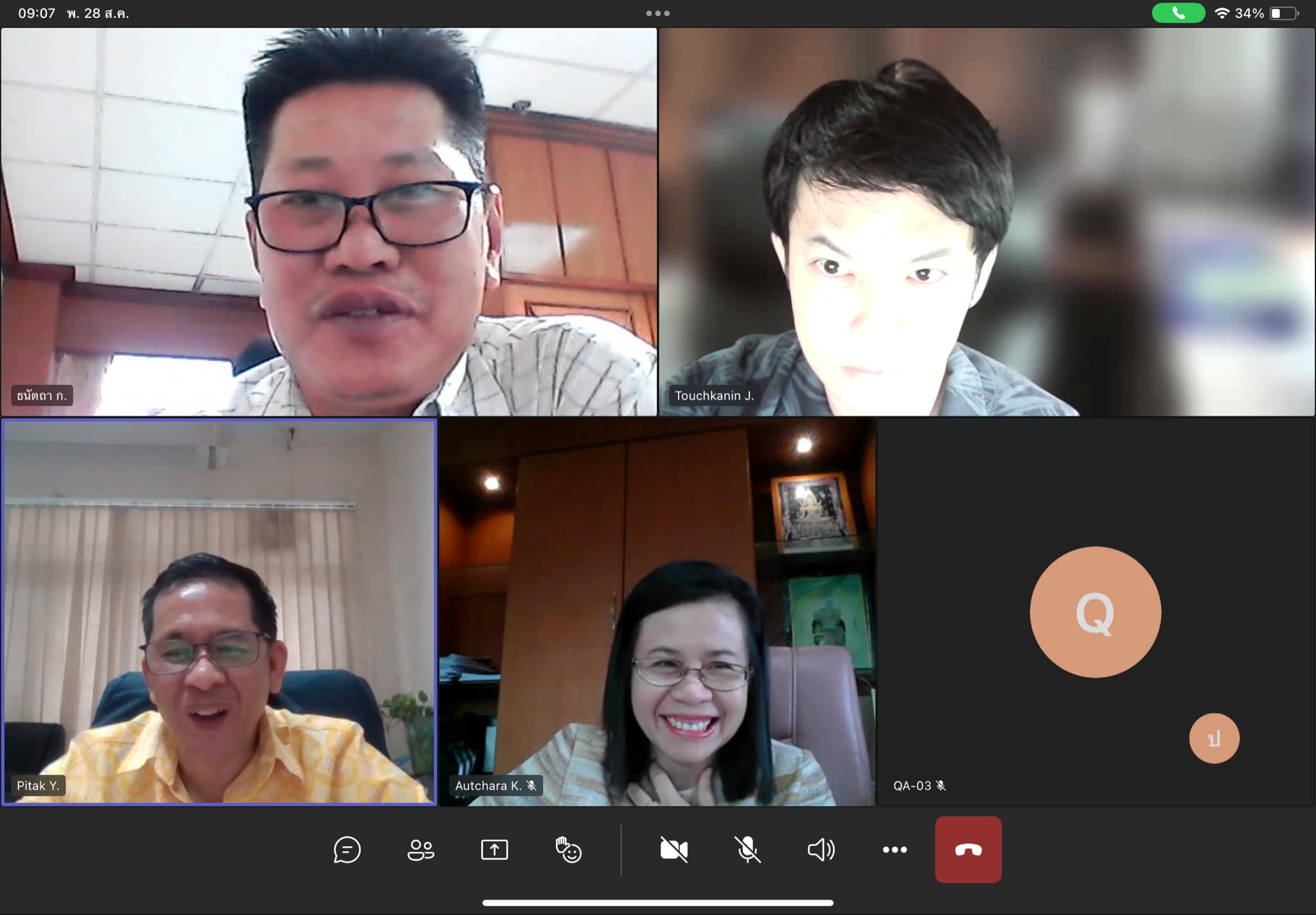Tap the Wi-Fi status icon

pos(1222,13)
